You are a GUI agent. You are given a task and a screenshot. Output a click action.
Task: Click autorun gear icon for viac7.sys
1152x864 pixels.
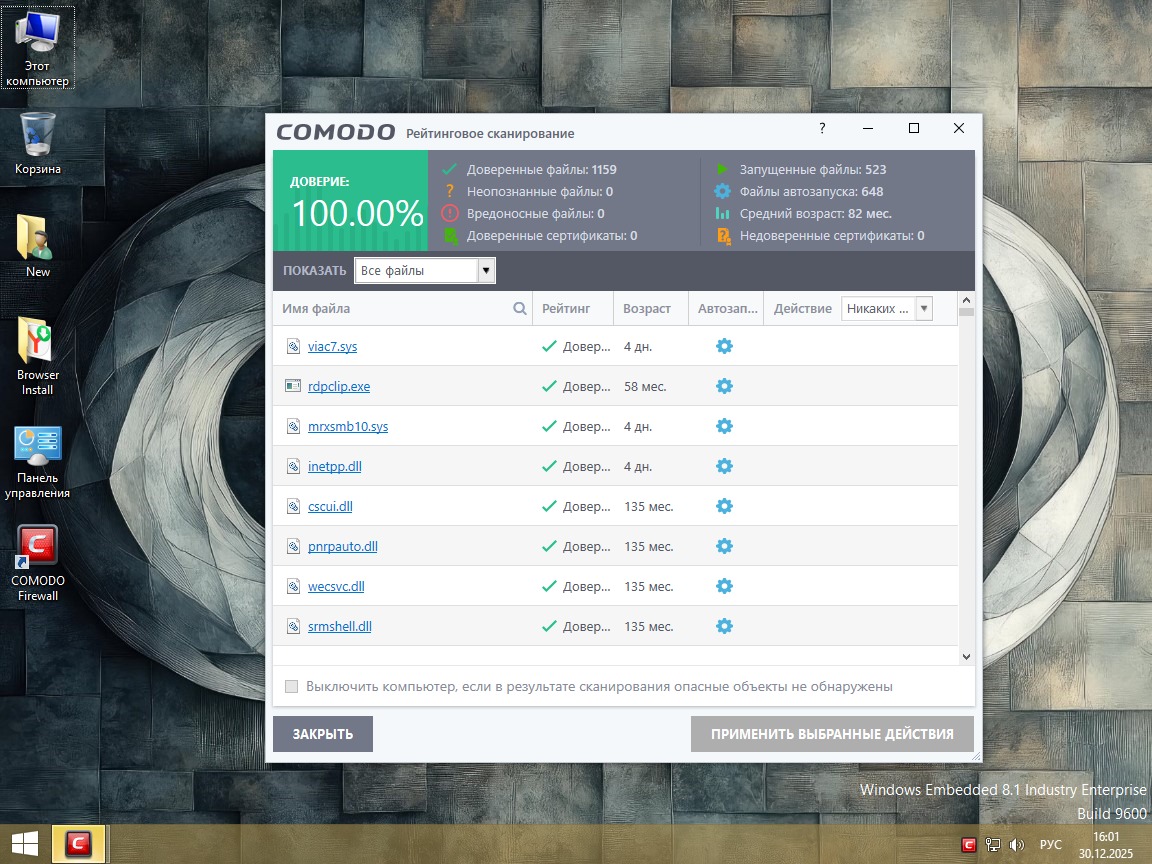724,346
